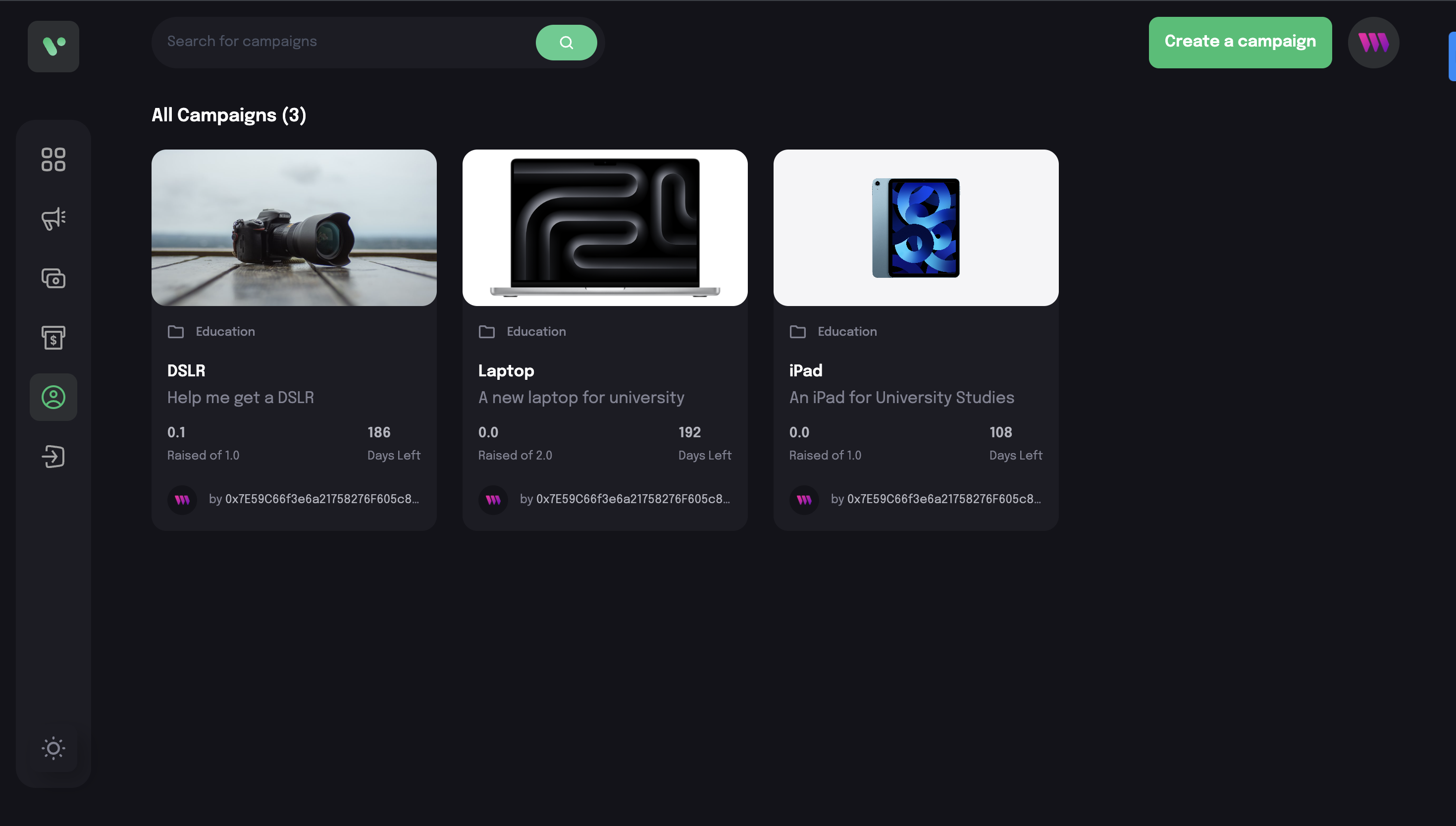The width and height of the screenshot is (1456, 826).
Task: Open the DSLR camera campaign image
Action: tap(294, 227)
